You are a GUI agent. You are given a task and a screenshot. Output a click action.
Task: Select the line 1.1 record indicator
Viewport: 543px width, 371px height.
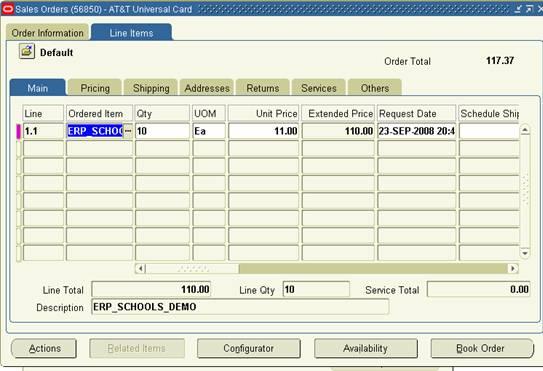click(19, 131)
